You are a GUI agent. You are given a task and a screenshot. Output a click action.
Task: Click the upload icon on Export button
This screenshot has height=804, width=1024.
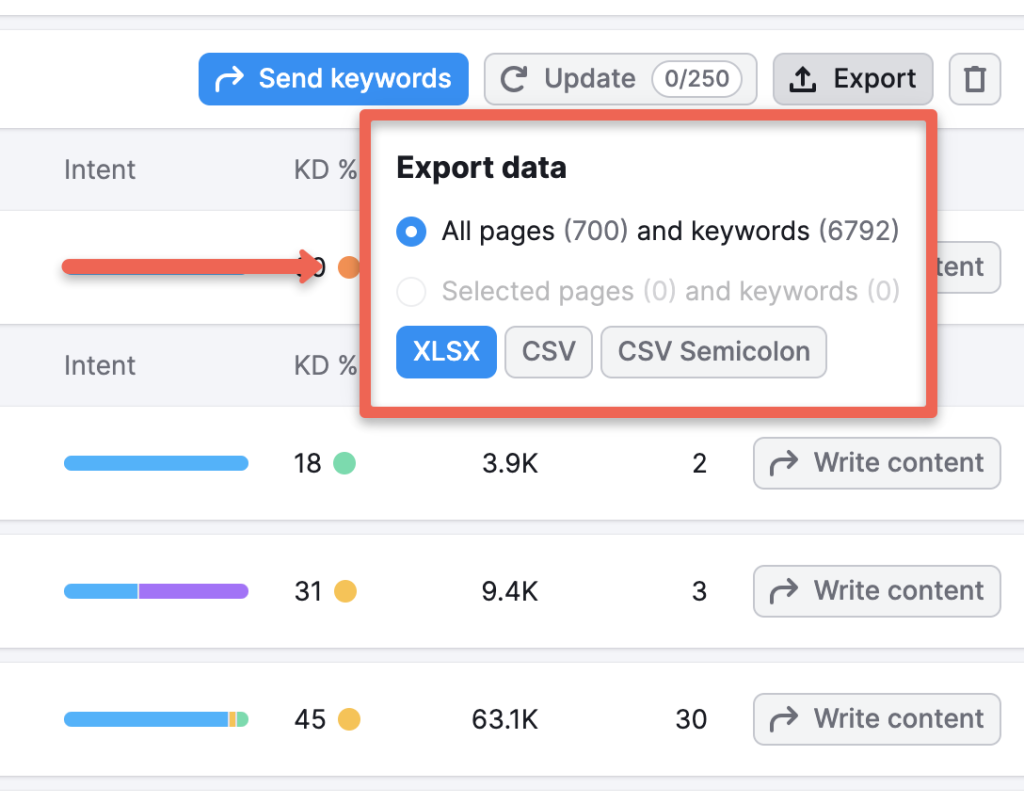tap(801, 78)
